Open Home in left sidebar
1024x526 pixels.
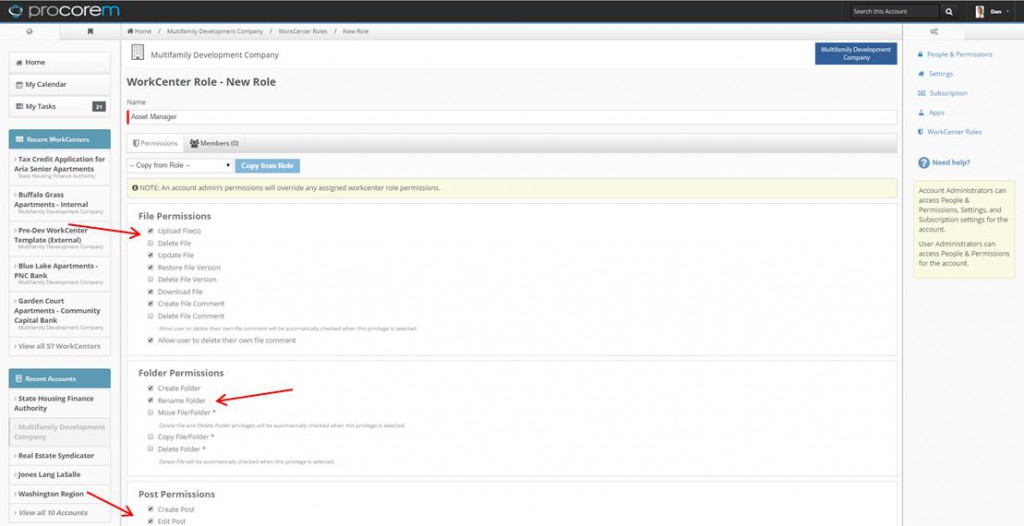[59, 62]
